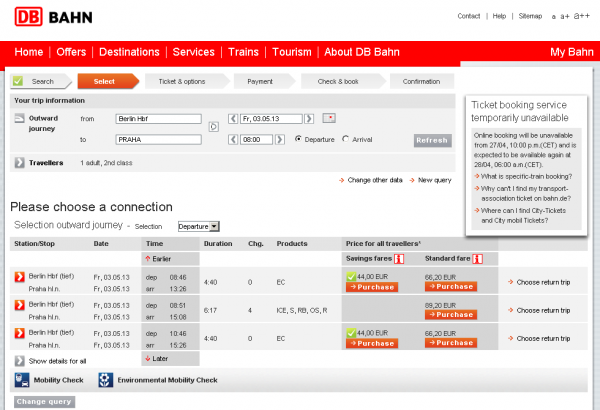This screenshot has width=600, height=410.
Task: Open the Selection Departure dropdown
Action: click(199, 226)
